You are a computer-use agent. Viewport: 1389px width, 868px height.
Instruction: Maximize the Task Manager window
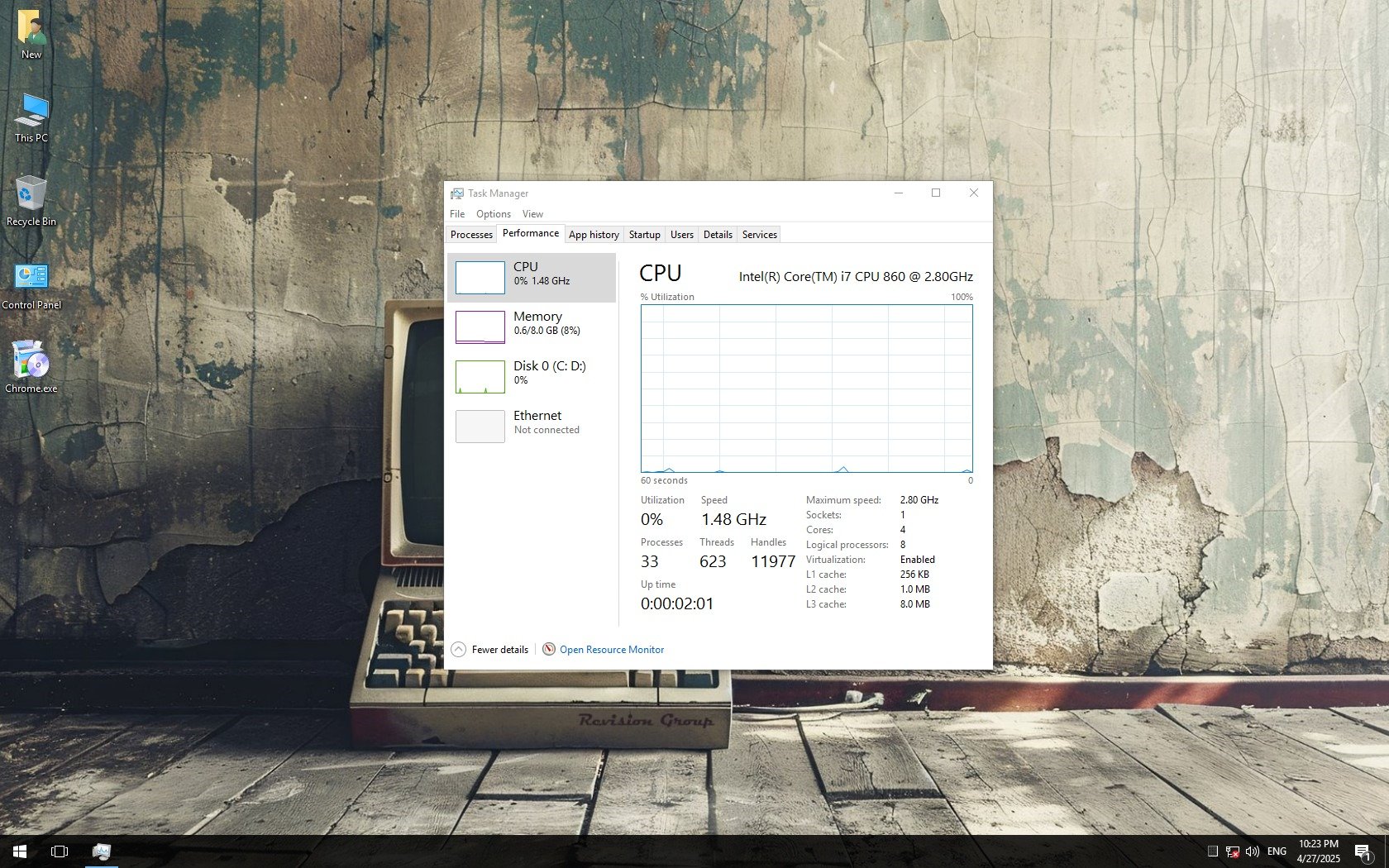click(x=936, y=193)
